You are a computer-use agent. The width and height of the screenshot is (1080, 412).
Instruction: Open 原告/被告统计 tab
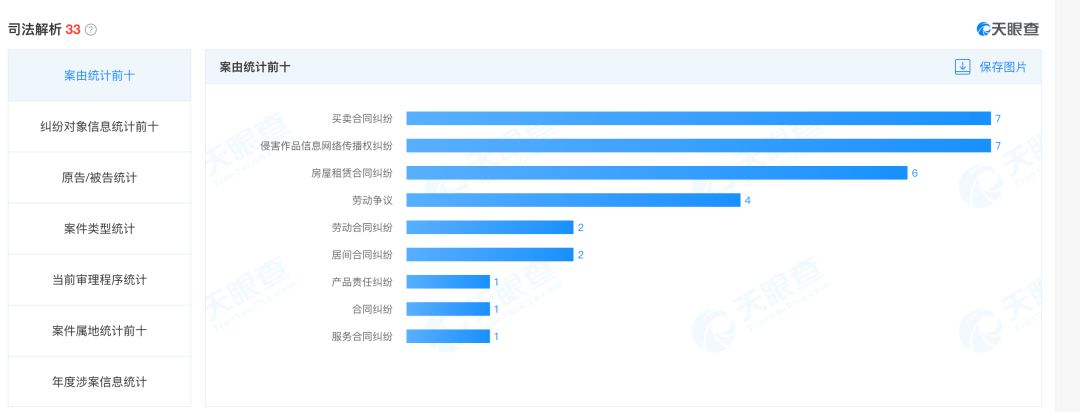[99, 177]
